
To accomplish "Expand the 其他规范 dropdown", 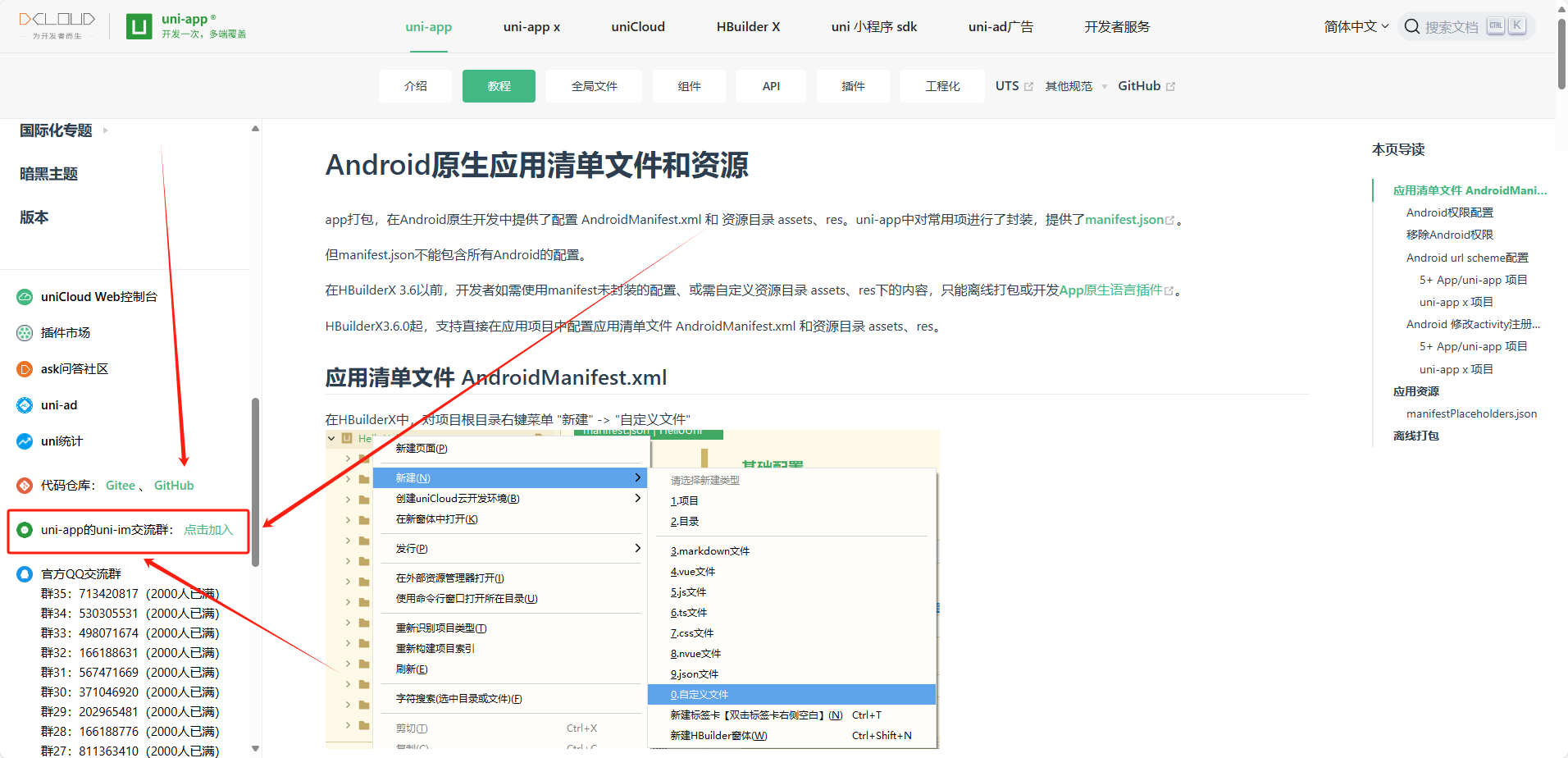I will click(x=1076, y=86).
